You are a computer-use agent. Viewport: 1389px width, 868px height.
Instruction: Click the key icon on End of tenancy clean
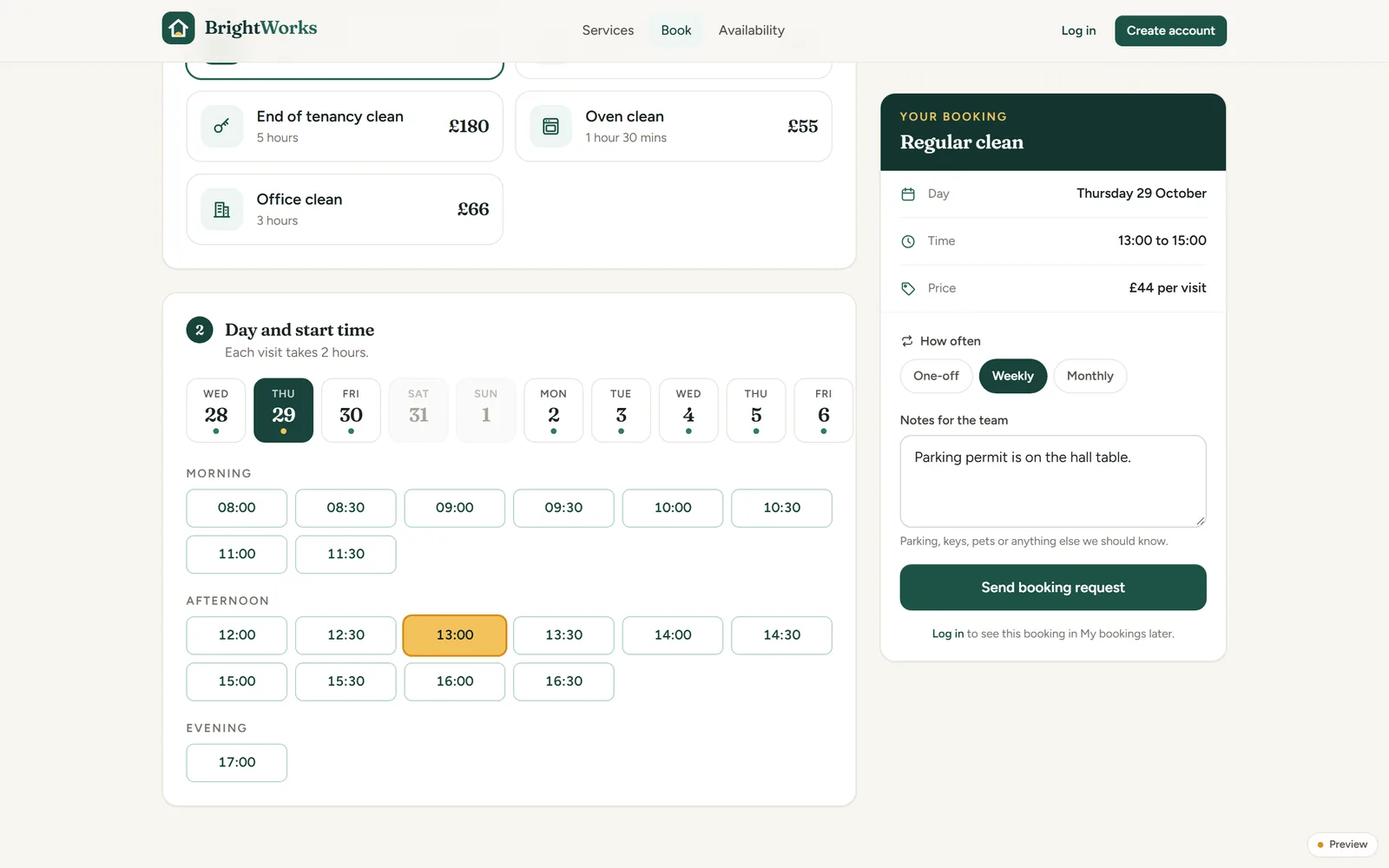[x=221, y=126]
